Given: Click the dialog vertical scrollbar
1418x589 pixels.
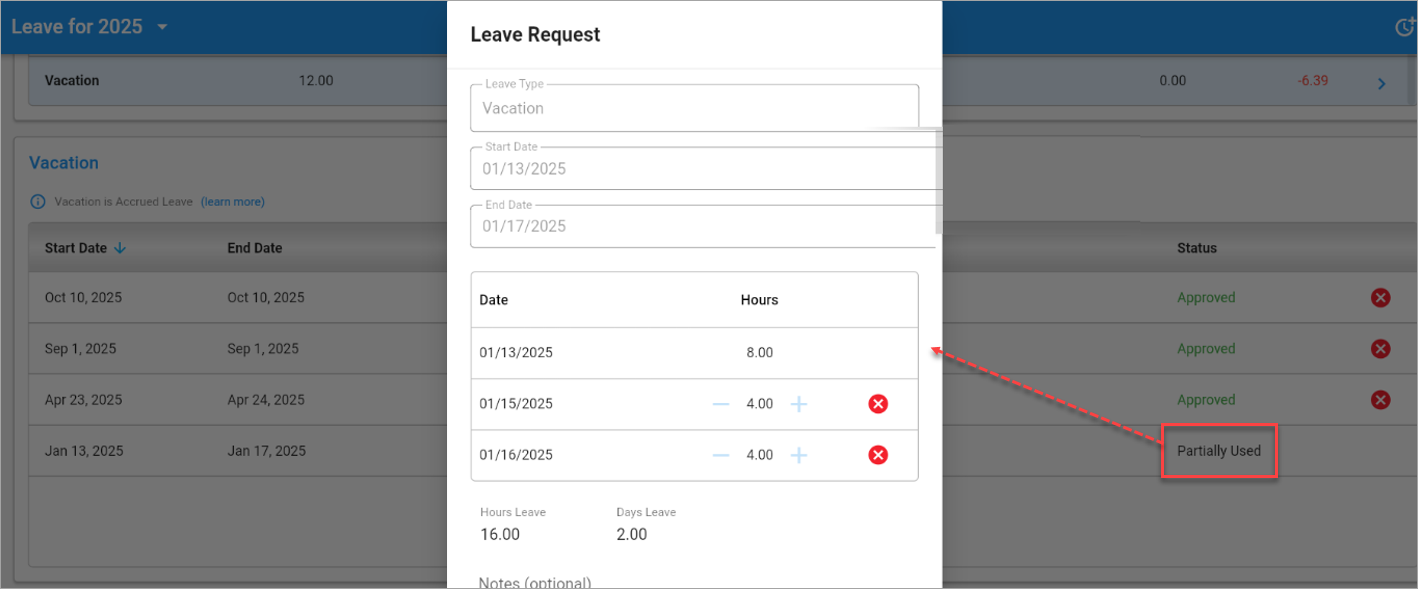Looking at the screenshot, I should coord(938,180).
